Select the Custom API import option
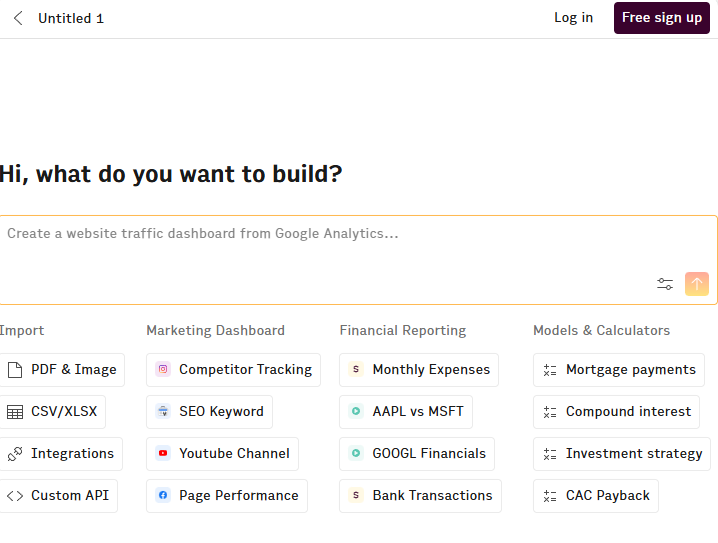The height and width of the screenshot is (543, 718). coord(59,496)
